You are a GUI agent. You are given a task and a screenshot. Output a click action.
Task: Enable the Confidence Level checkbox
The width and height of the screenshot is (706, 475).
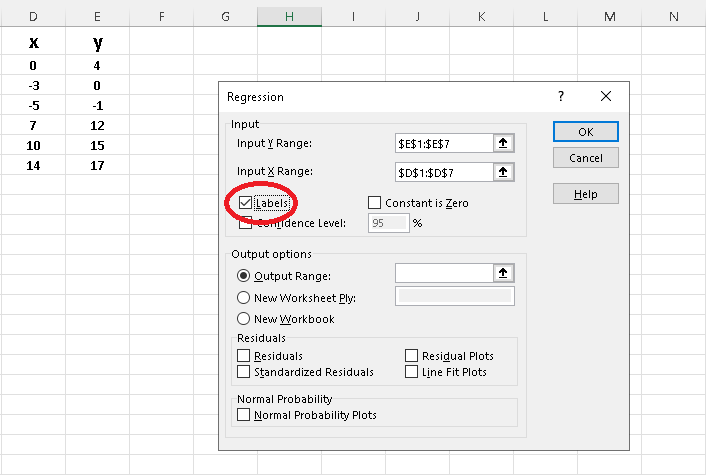click(x=246, y=223)
